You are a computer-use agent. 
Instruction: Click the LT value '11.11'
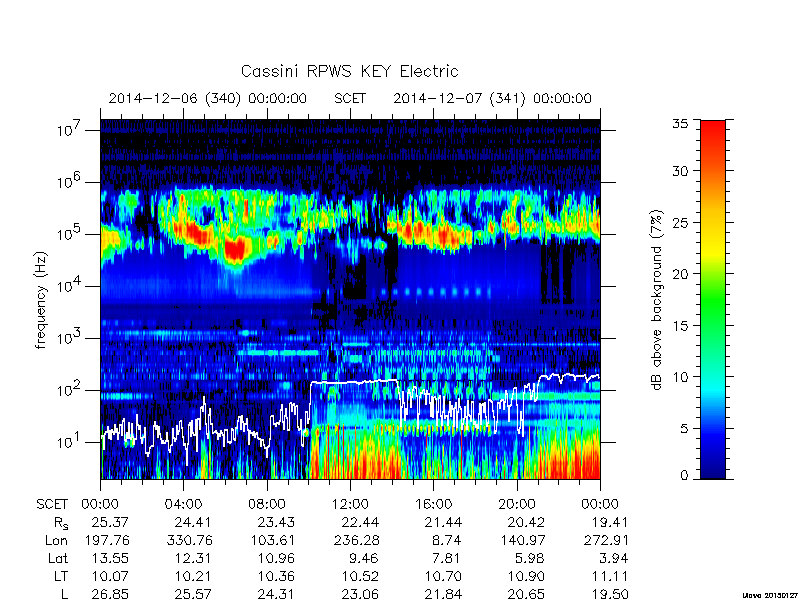coord(609,576)
